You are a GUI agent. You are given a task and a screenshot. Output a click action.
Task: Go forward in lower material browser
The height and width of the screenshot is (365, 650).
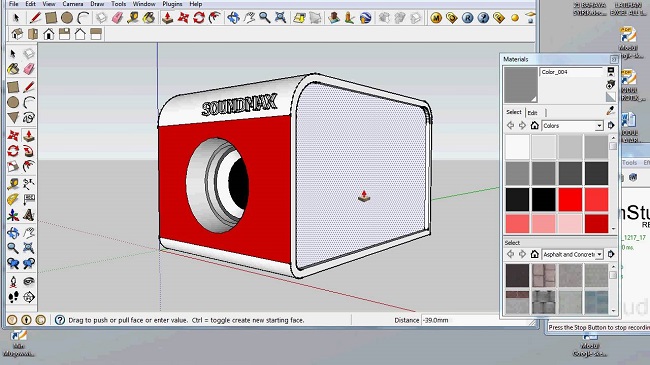coord(522,254)
